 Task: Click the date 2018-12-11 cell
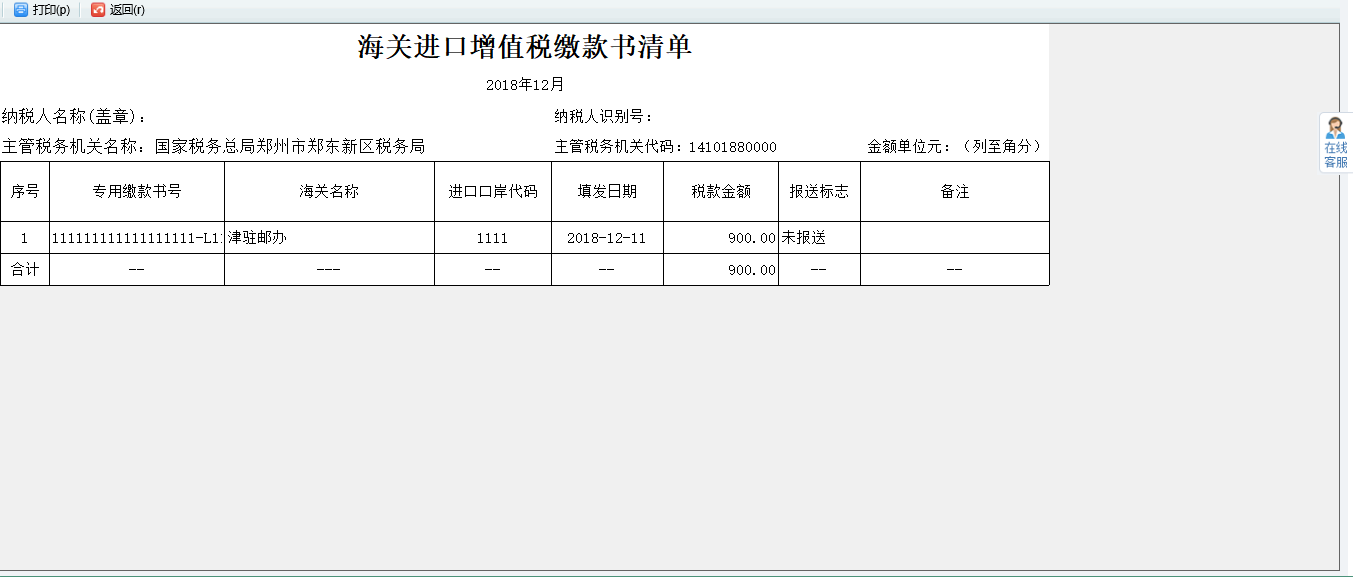pyautogui.click(x=607, y=238)
